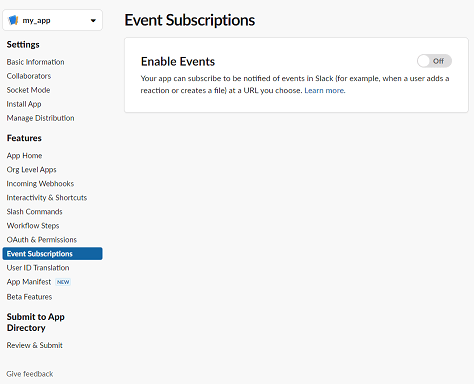The height and width of the screenshot is (384, 474).
Task: Toggle the Enable Events switch on
Action: tap(434, 61)
